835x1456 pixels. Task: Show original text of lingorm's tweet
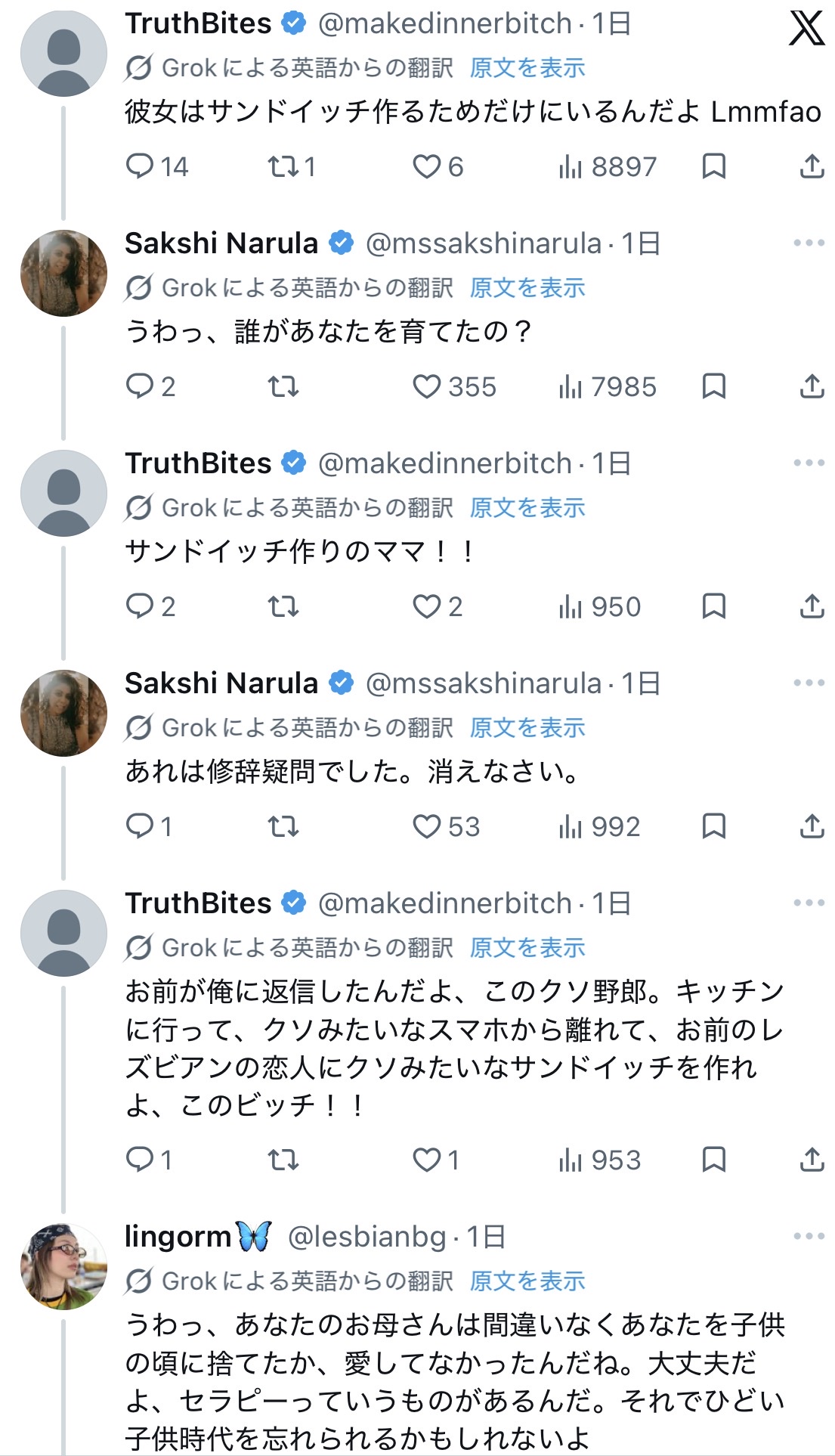point(527,1281)
